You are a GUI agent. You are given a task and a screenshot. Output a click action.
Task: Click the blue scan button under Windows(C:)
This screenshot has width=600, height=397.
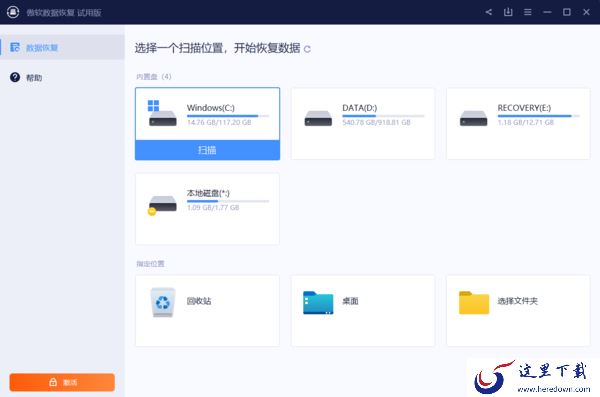point(207,150)
